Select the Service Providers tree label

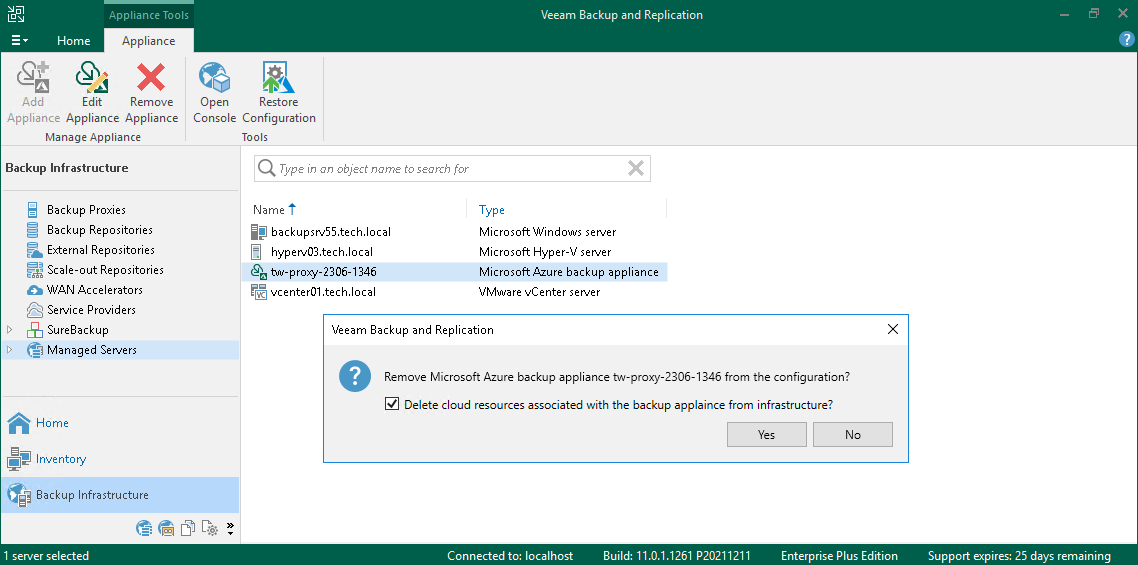point(91,310)
